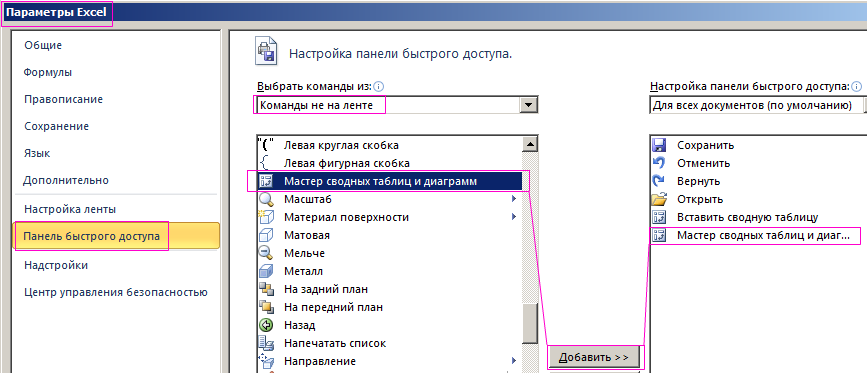Expand the Масштаб submenu arrow
Image resolution: width=867 pixels, height=373 pixels.
tap(514, 199)
